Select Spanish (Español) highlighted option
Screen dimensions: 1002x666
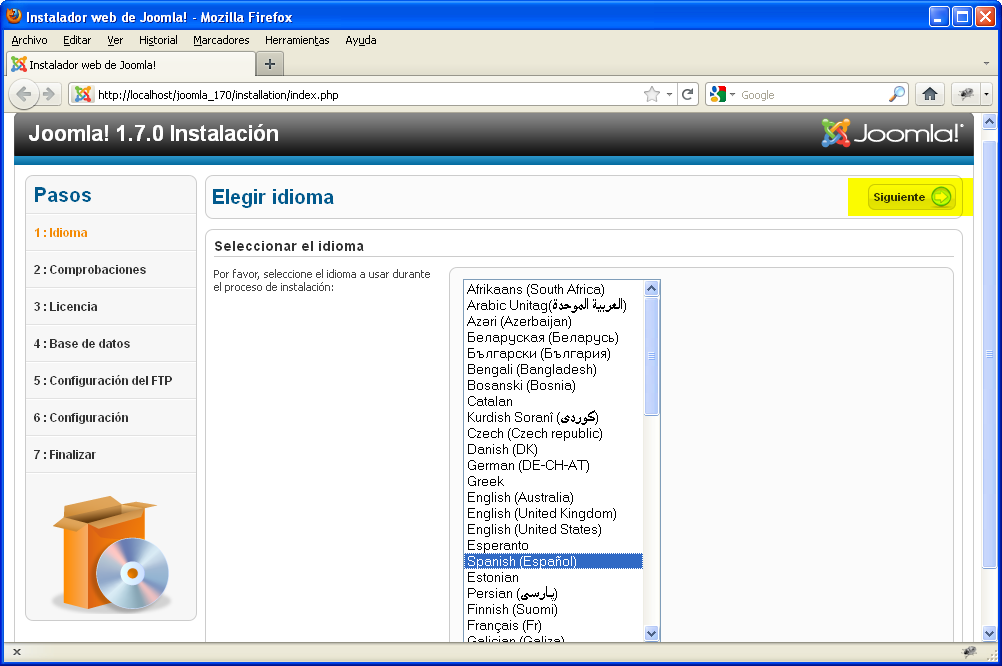553,561
